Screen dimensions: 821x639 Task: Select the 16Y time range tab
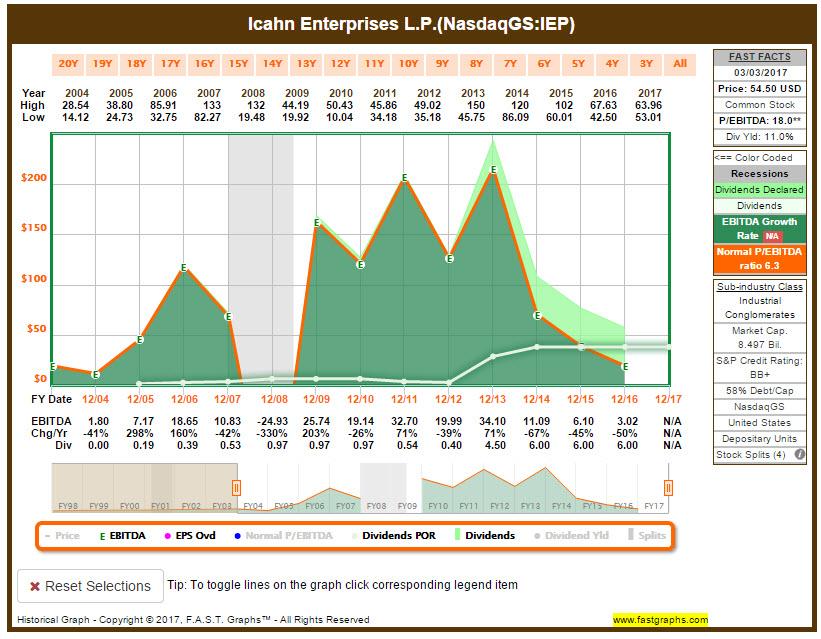point(204,64)
